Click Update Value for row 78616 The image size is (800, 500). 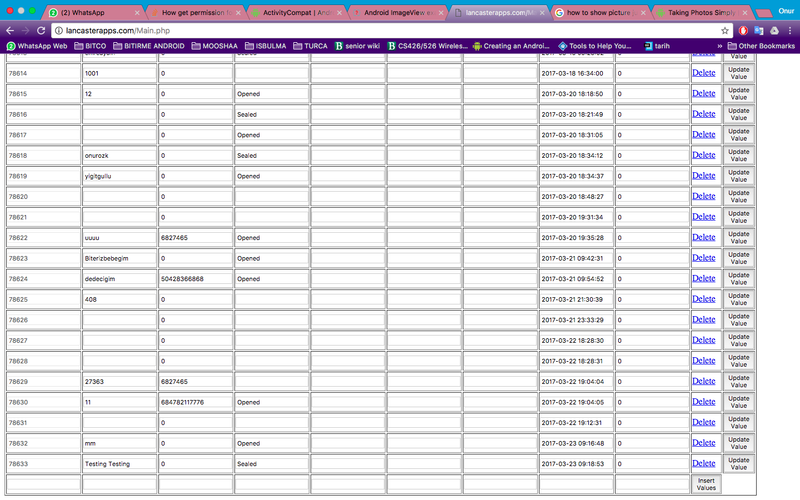click(738, 114)
